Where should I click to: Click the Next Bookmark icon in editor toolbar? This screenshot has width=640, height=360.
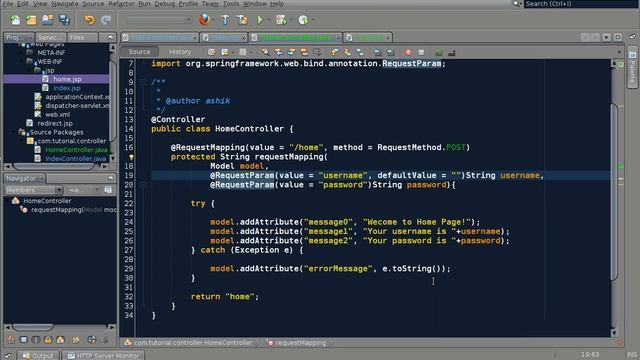[347, 52]
